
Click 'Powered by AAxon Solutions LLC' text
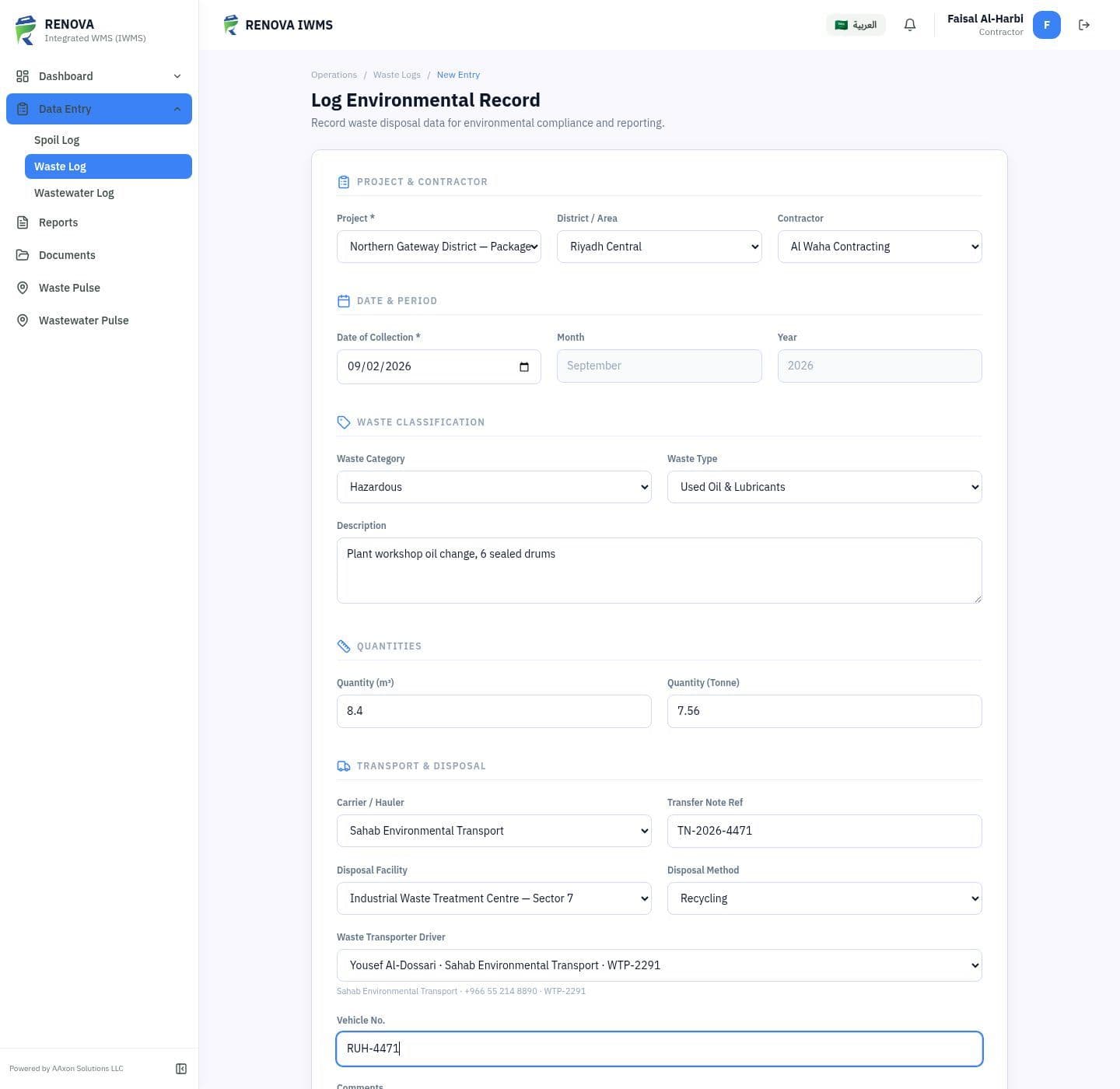pyautogui.click(x=66, y=1069)
